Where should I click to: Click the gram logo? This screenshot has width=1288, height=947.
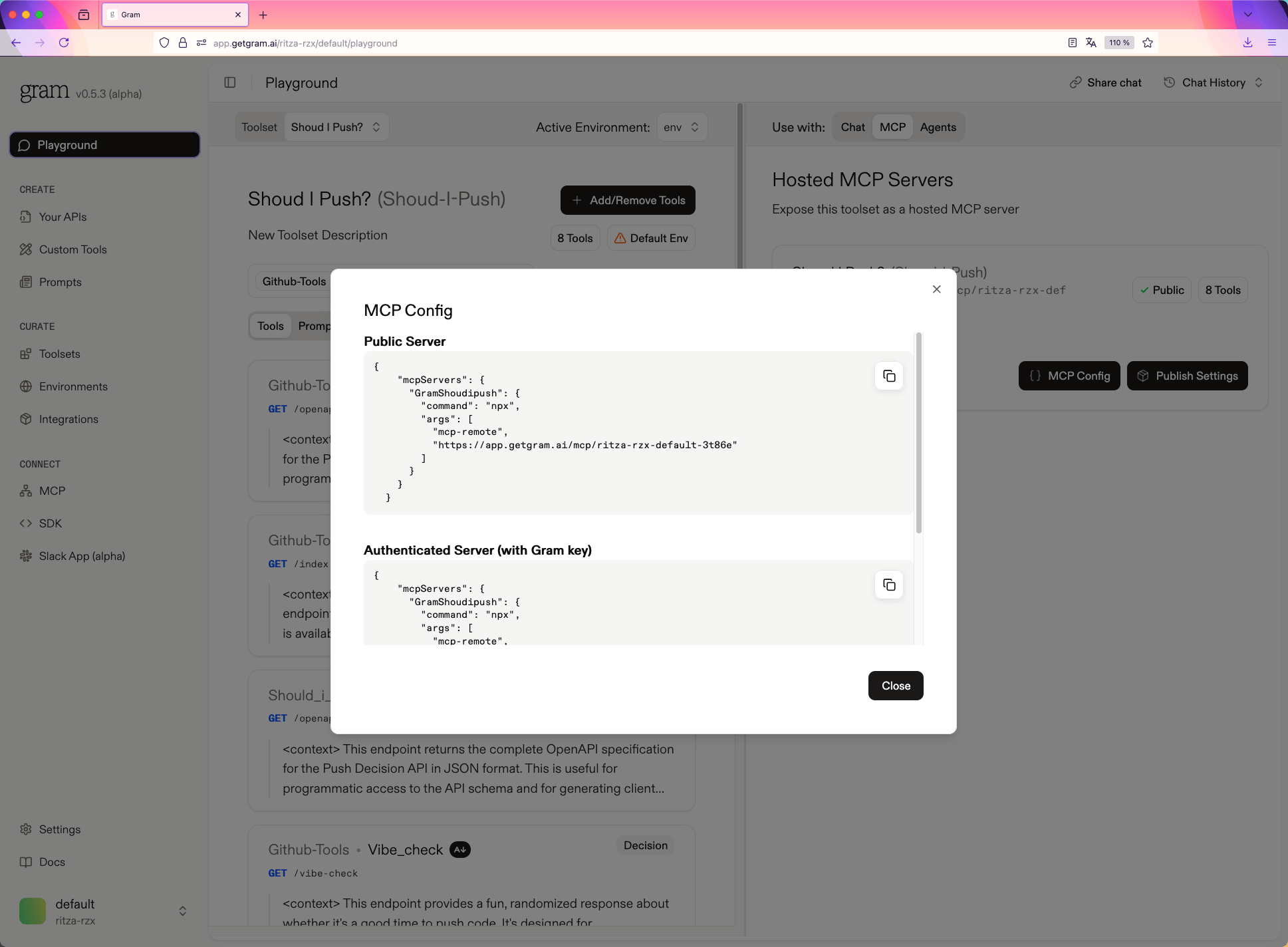45,91
